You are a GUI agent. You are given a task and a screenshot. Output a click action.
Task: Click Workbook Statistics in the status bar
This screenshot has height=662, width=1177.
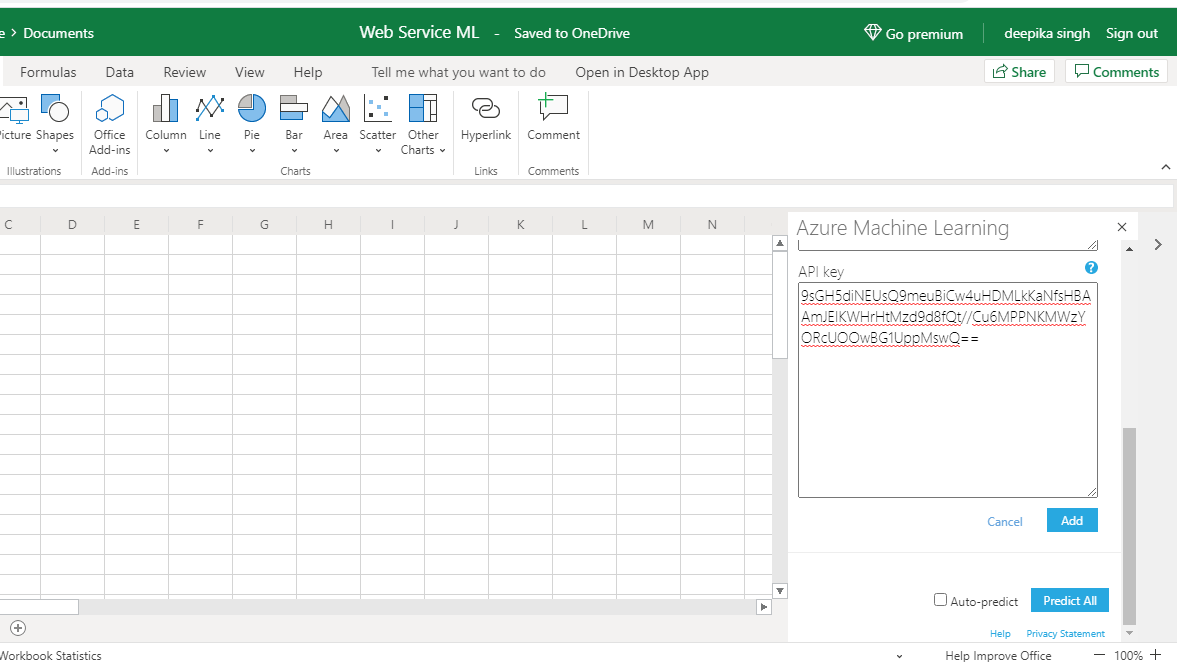click(x=50, y=656)
